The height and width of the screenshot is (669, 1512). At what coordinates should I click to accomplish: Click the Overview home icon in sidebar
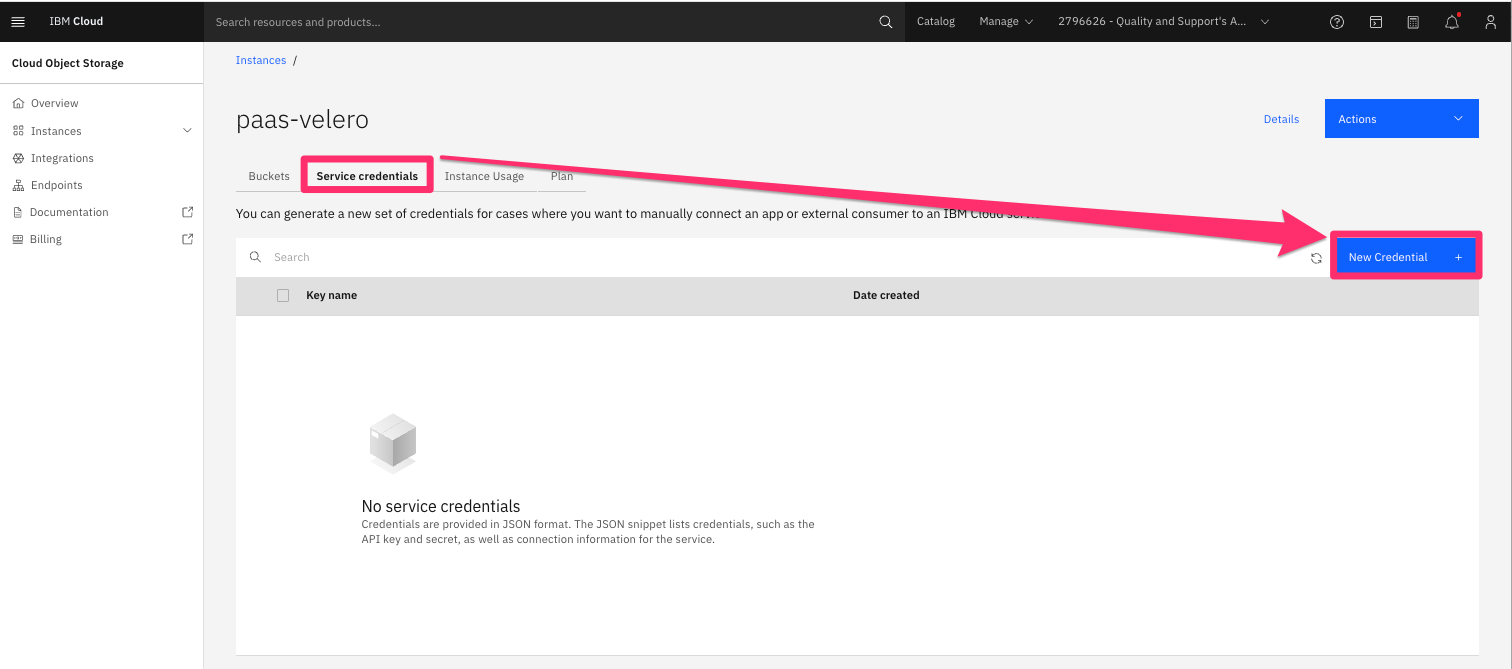pos(18,103)
